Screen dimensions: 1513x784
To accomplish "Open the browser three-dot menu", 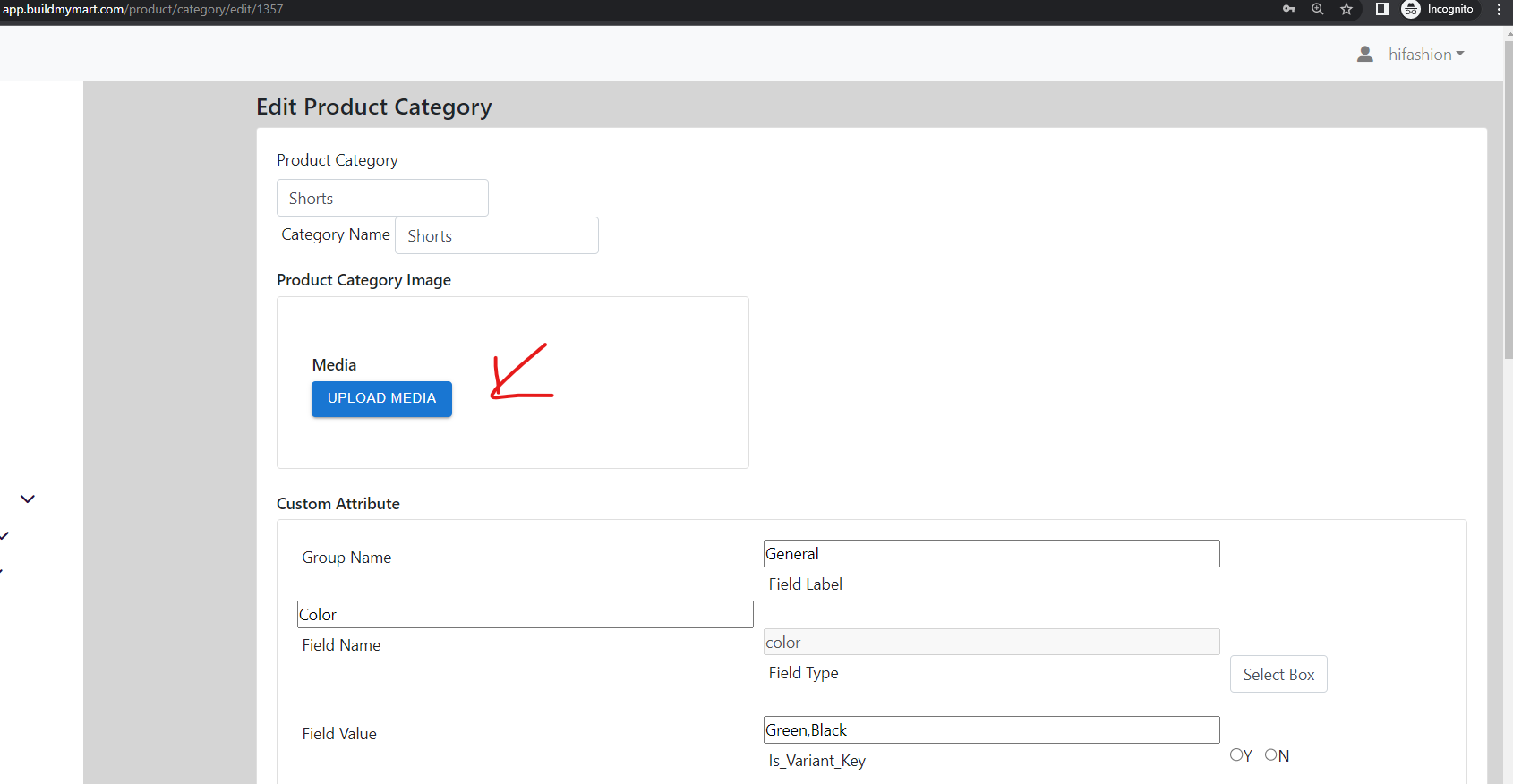I will coord(1499,9).
